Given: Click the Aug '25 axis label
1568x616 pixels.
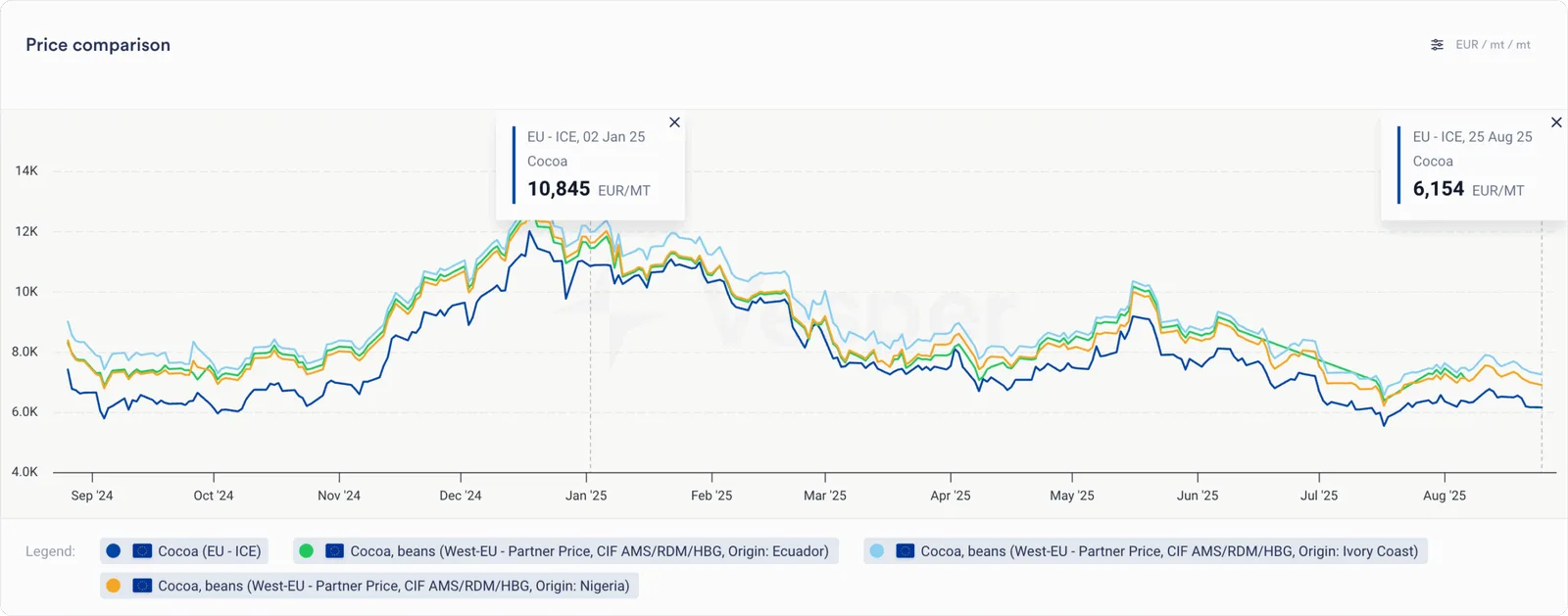Looking at the screenshot, I should tap(1445, 496).
